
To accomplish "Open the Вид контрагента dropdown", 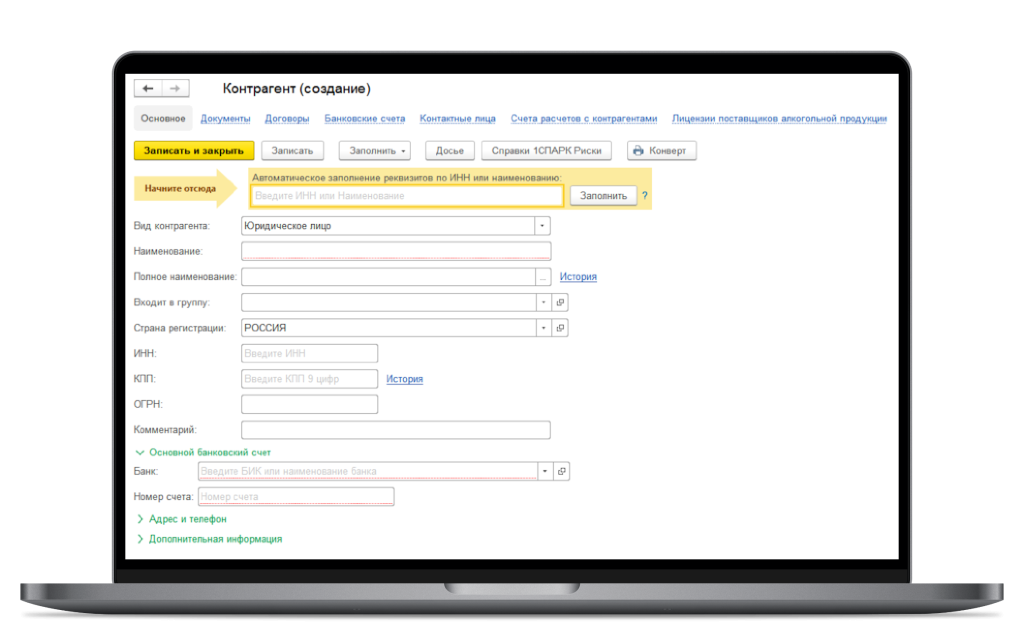I will click(541, 225).
